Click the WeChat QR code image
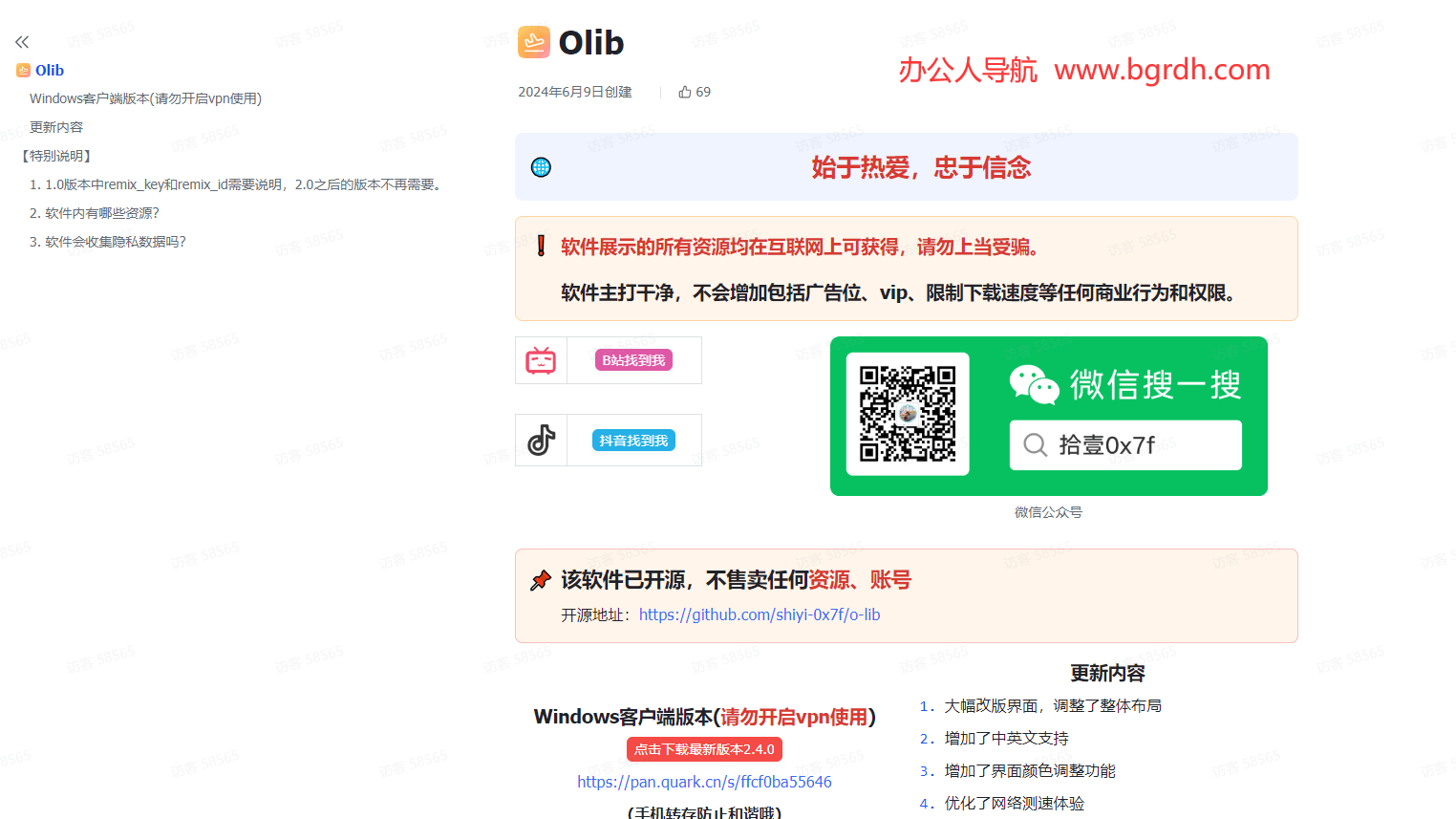 coord(907,415)
